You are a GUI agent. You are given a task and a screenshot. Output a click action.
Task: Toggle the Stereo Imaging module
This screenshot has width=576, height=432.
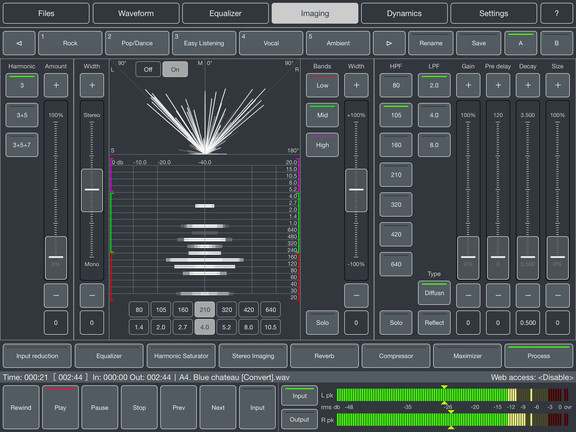coord(253,356)
